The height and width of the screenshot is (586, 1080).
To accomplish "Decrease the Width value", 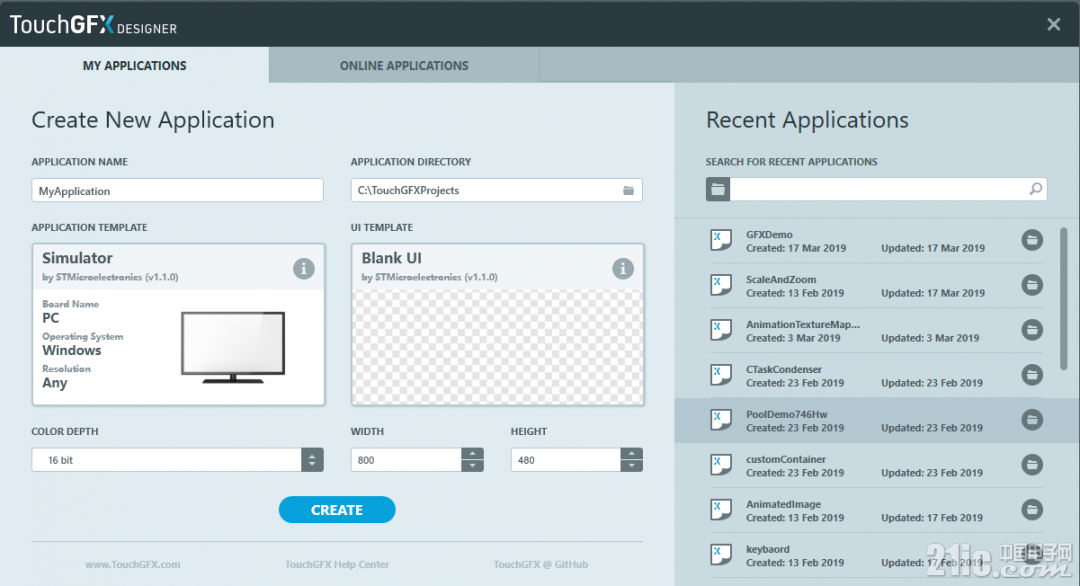I will point(472,466).
